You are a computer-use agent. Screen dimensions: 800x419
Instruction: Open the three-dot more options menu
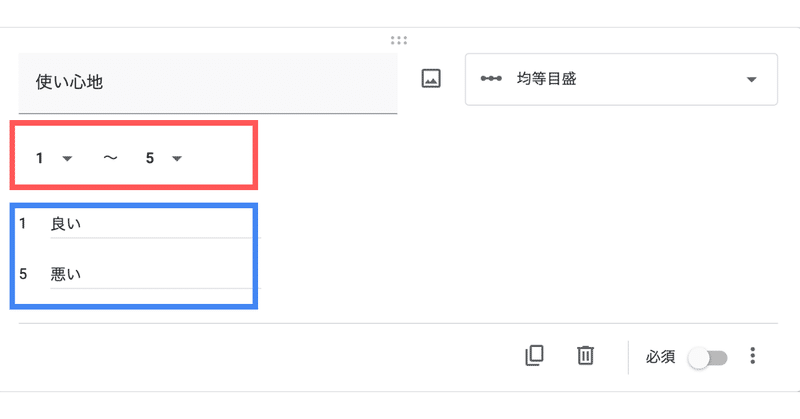(753, 356)
